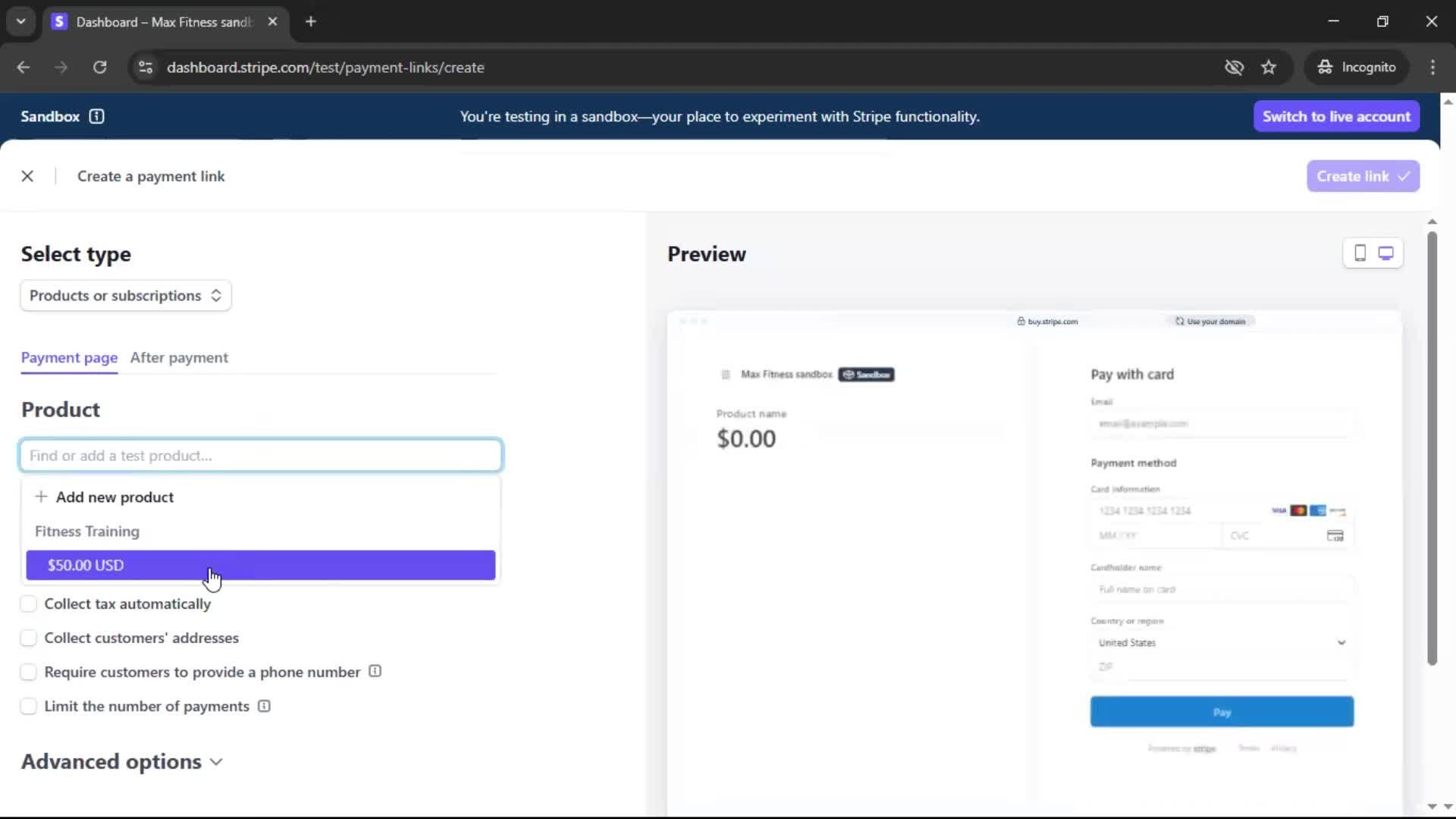Close the payment link editor with X
1456x819 pixels.
click(x=27, y=176)
